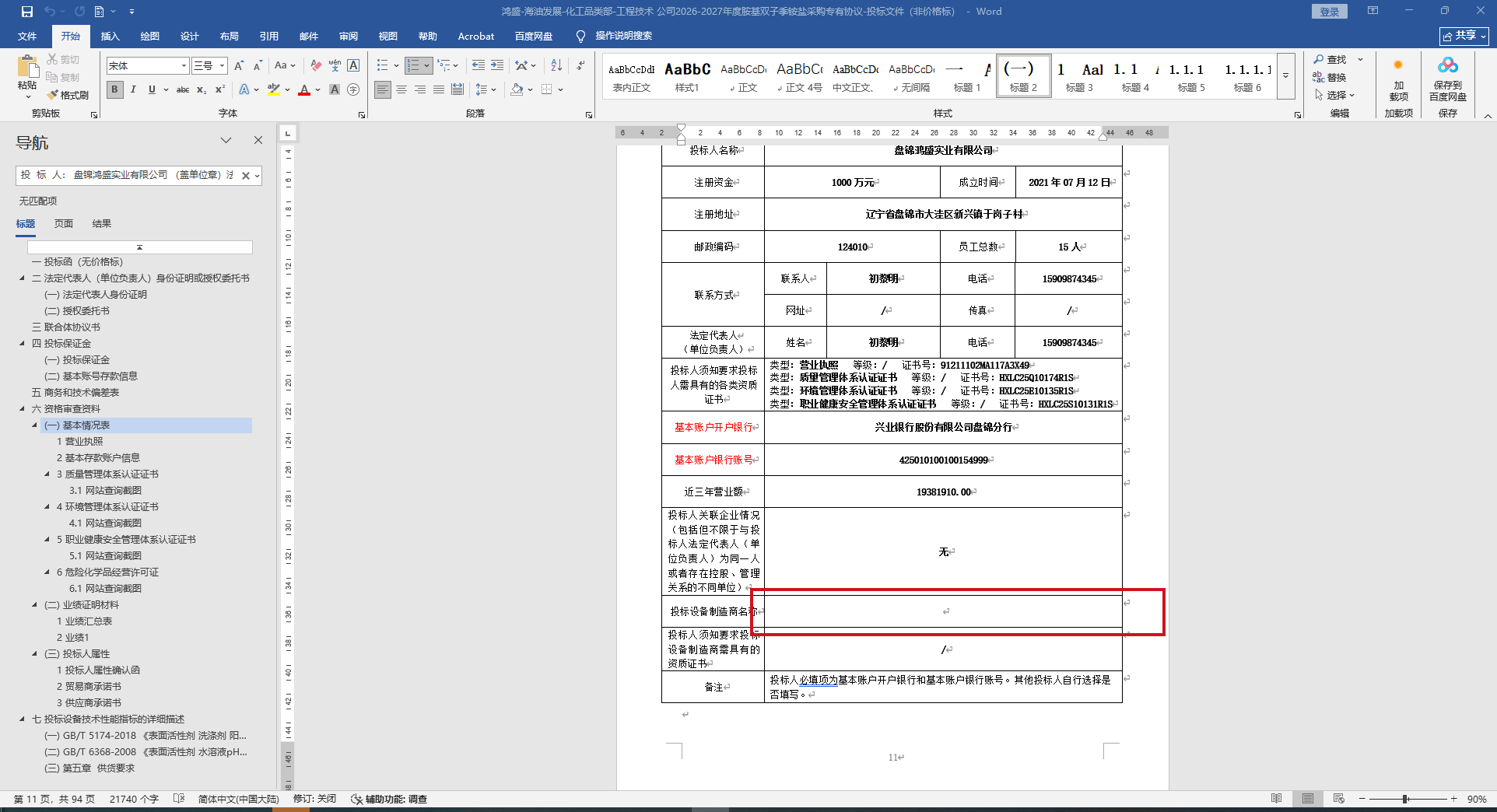Image resolution: width=1497 pixels, height=812 pixels.
Task: Toggle Print Layout view in the status bar
Action: click(x=1307, y=799)
